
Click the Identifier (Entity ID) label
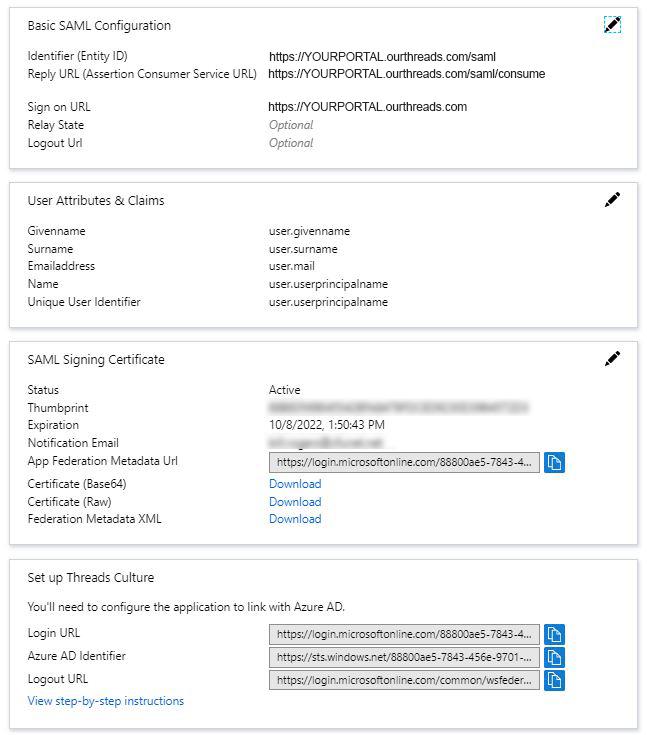pyautogui.click(x=77, y=56)
